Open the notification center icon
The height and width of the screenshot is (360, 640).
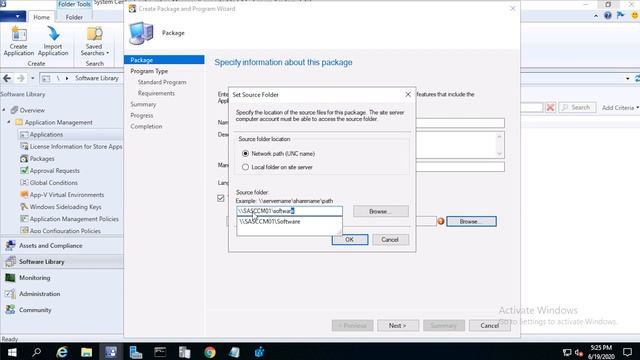(x=627, y=352)
